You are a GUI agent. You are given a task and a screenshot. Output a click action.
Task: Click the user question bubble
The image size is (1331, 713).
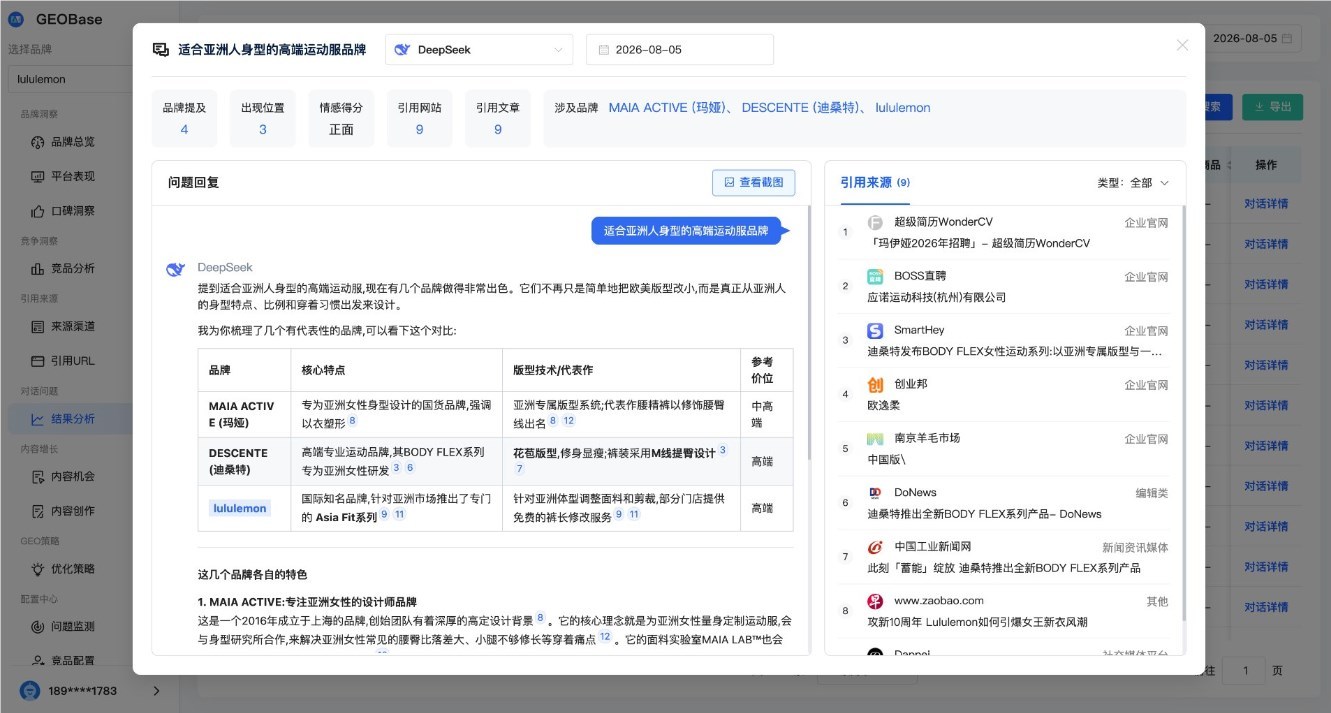[x=686, y=231]
